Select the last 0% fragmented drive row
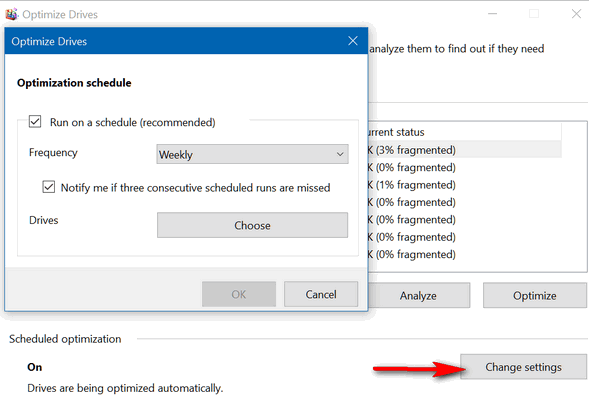This screenshot has width=589, height=401. point(465,254)
